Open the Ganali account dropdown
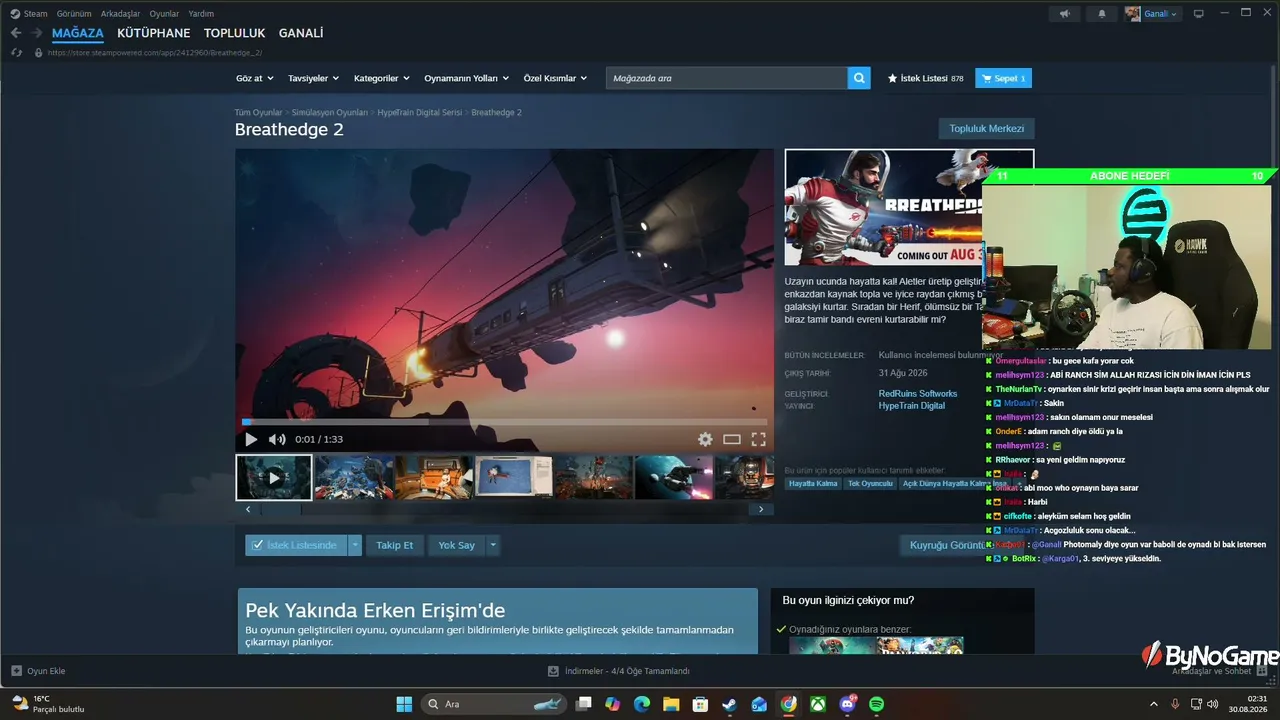This screenshot has height=720, width=1280. tap(1153, 14)
